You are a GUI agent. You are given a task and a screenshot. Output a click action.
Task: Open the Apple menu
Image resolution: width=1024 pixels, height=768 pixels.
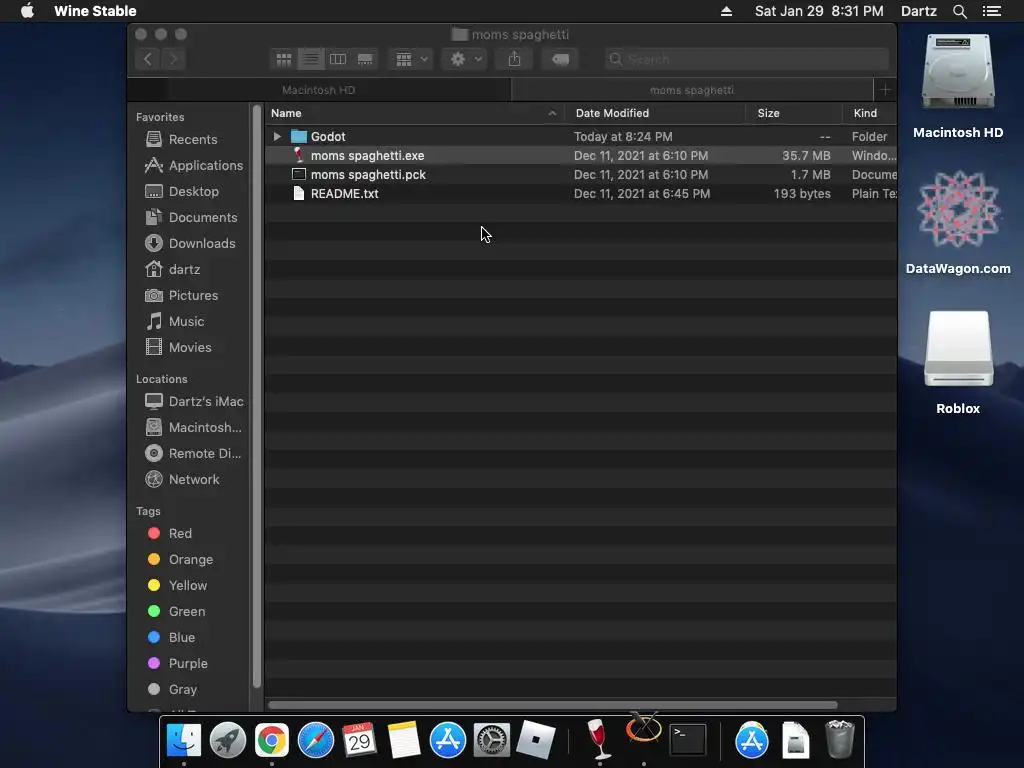tap(27, 11)
